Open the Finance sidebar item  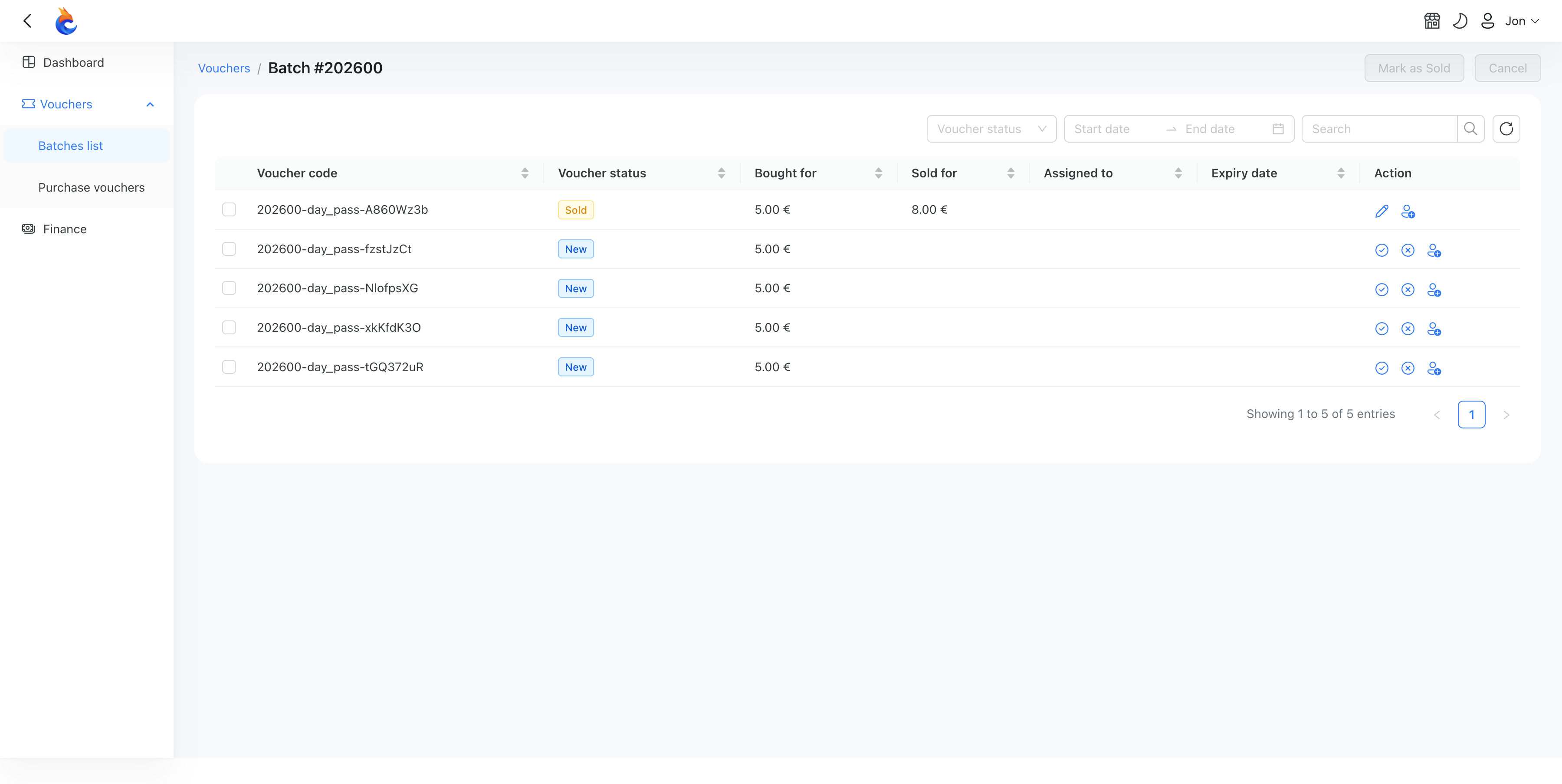64,229
